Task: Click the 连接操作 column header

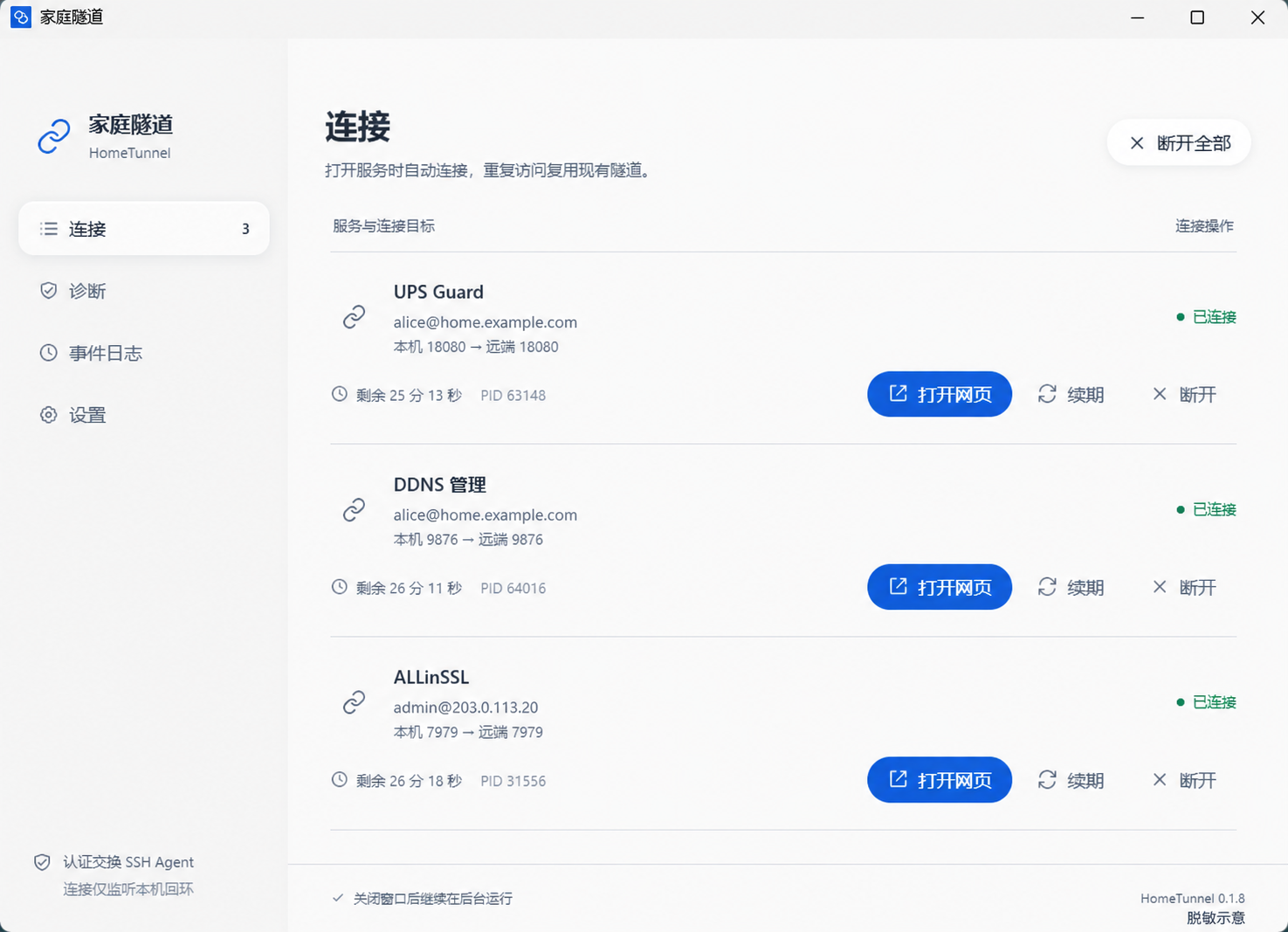Action: [1204, 226]
